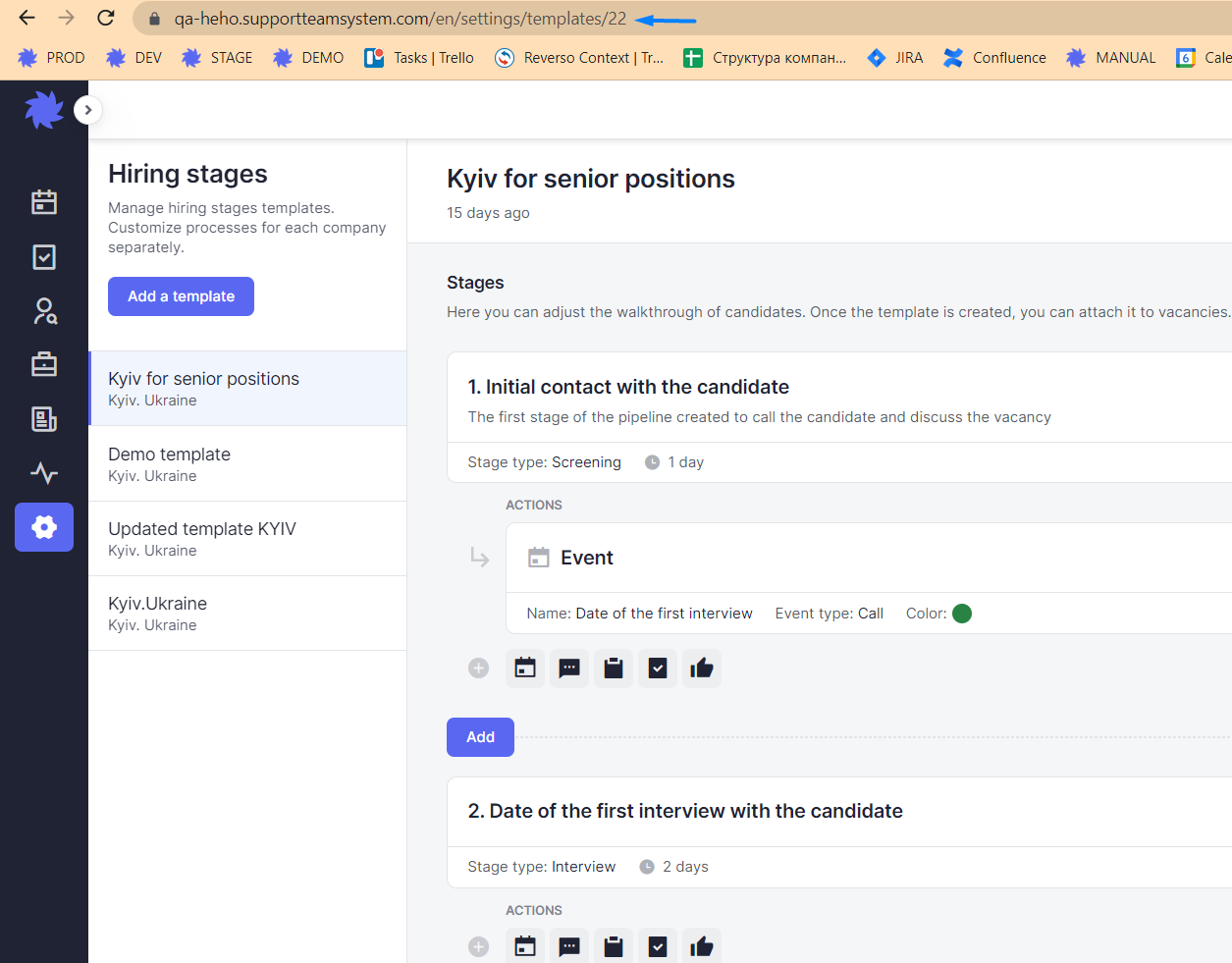Click the browser address bar URL
The image size is (1232, 963).
tap(400, 19)
